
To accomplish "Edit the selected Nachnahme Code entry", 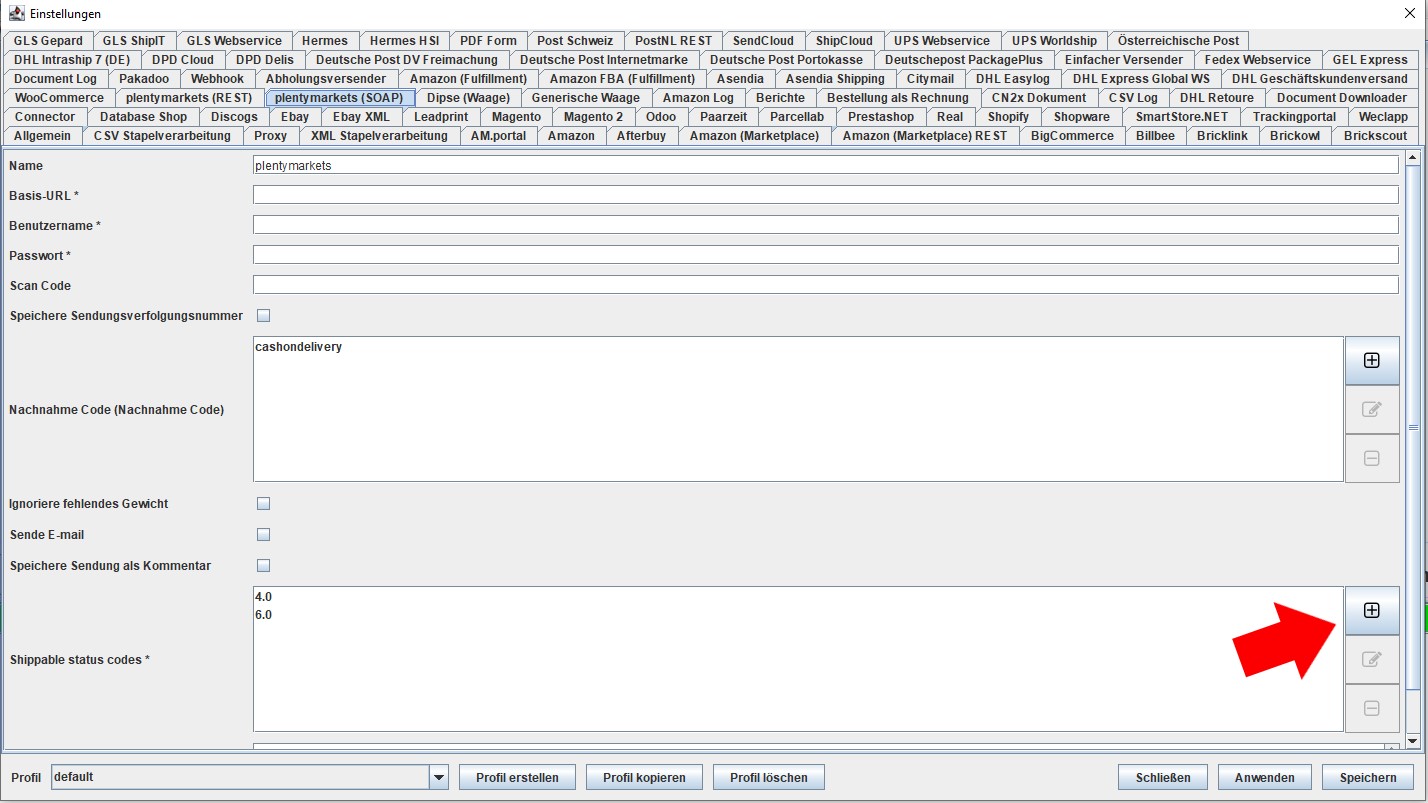I will click(1372, 409).
